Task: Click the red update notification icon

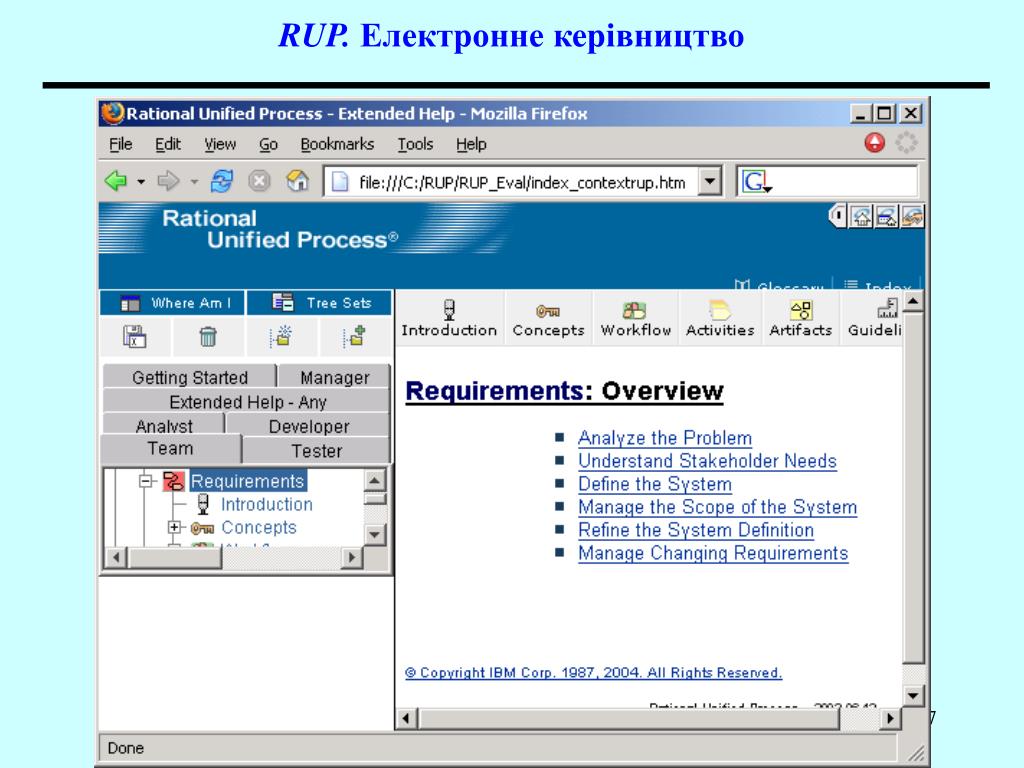Action: click(x=874, y=142)
